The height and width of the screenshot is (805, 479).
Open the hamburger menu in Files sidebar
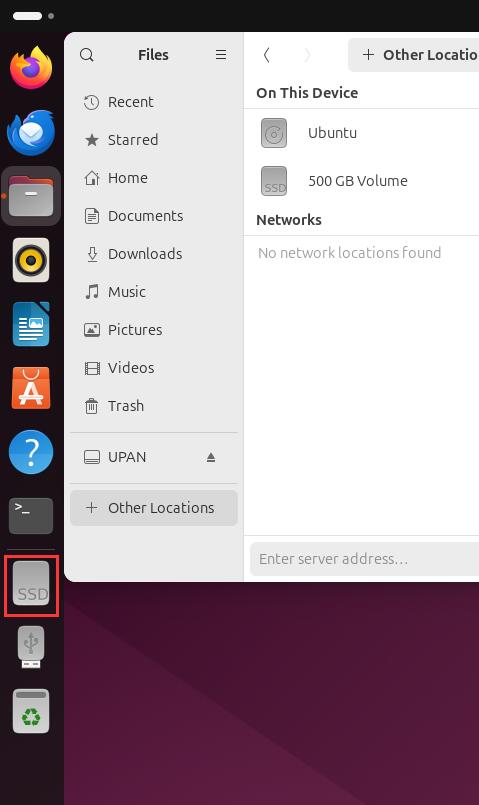pyautogui.click(x=221, y=54)
